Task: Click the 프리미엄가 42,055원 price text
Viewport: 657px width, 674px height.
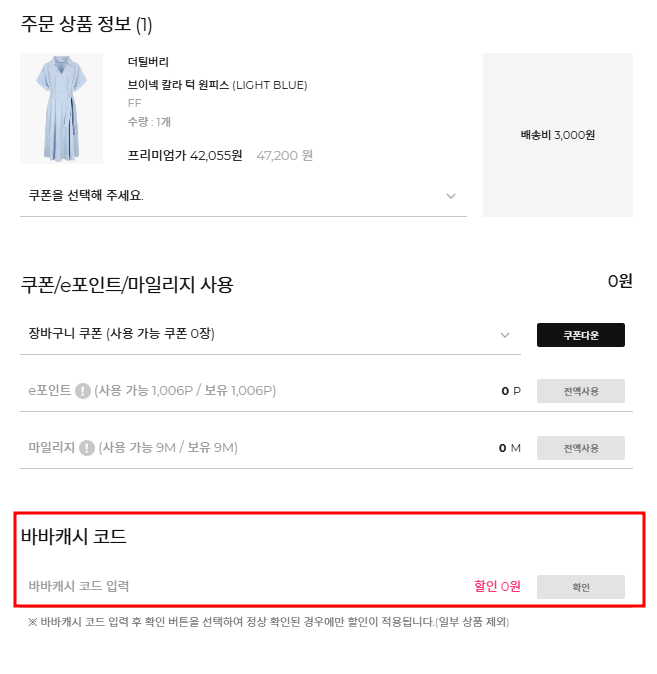Action: click(185, 155)
